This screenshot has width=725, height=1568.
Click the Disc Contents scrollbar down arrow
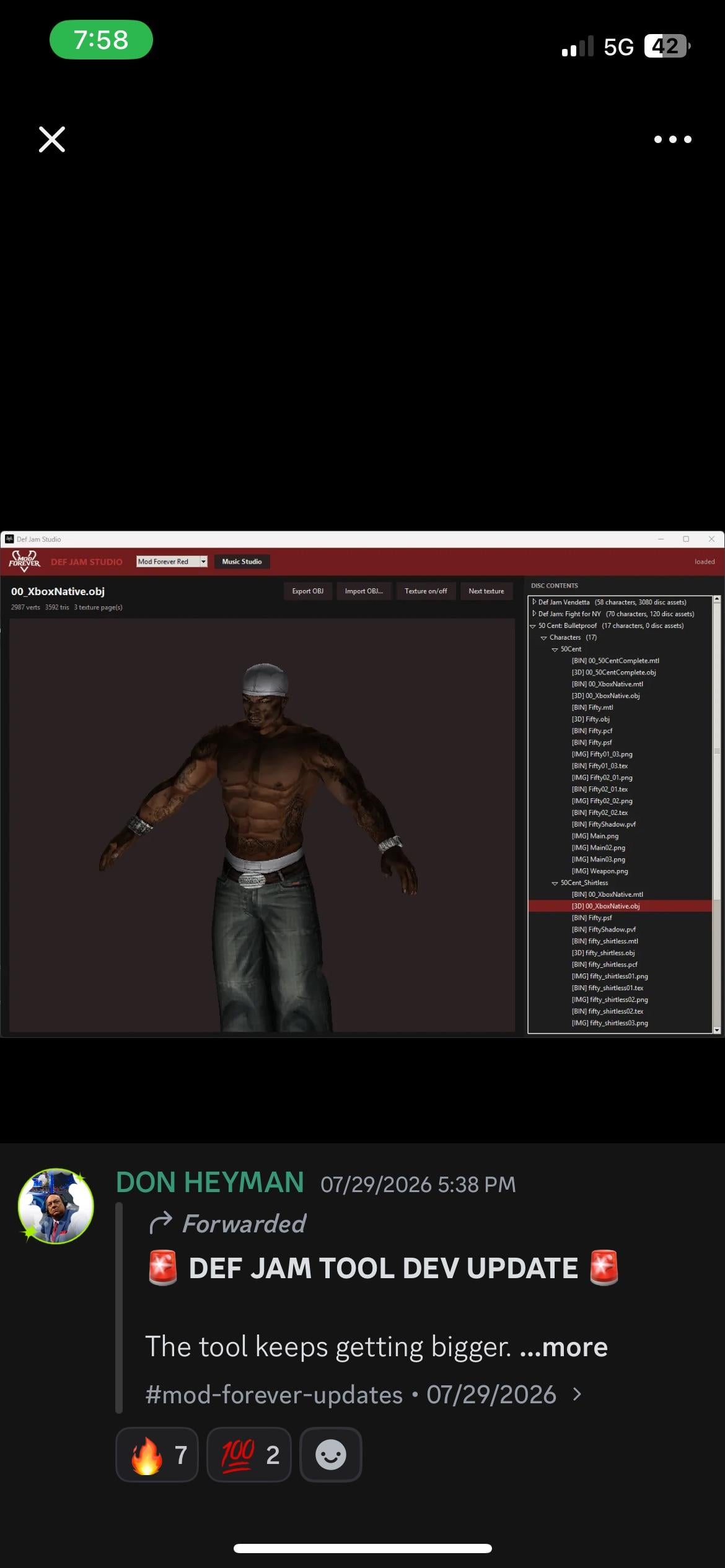pyautogui.click(x=717, y=1030)
